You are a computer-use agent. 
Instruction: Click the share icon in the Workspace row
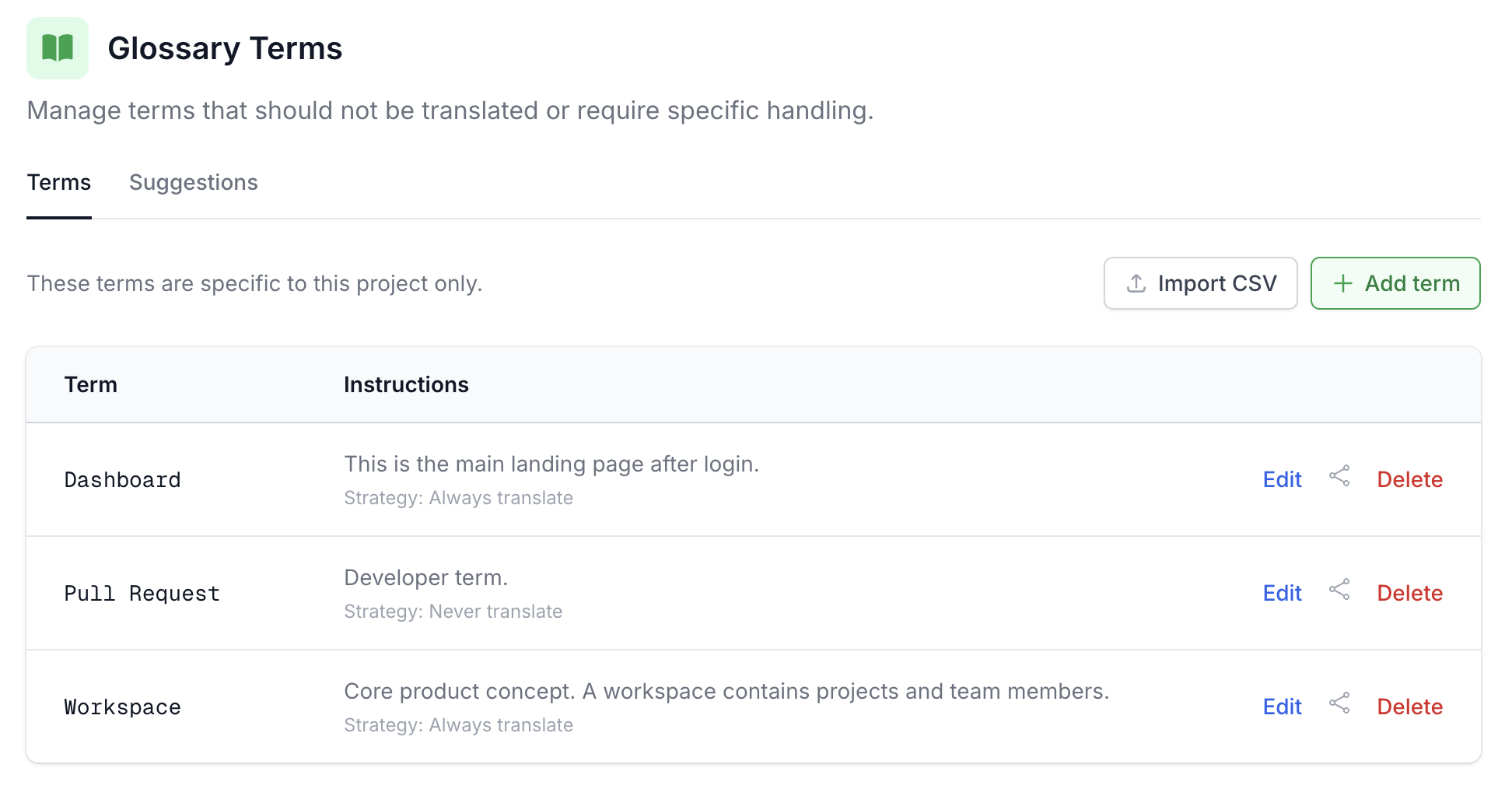[1339, 703]
